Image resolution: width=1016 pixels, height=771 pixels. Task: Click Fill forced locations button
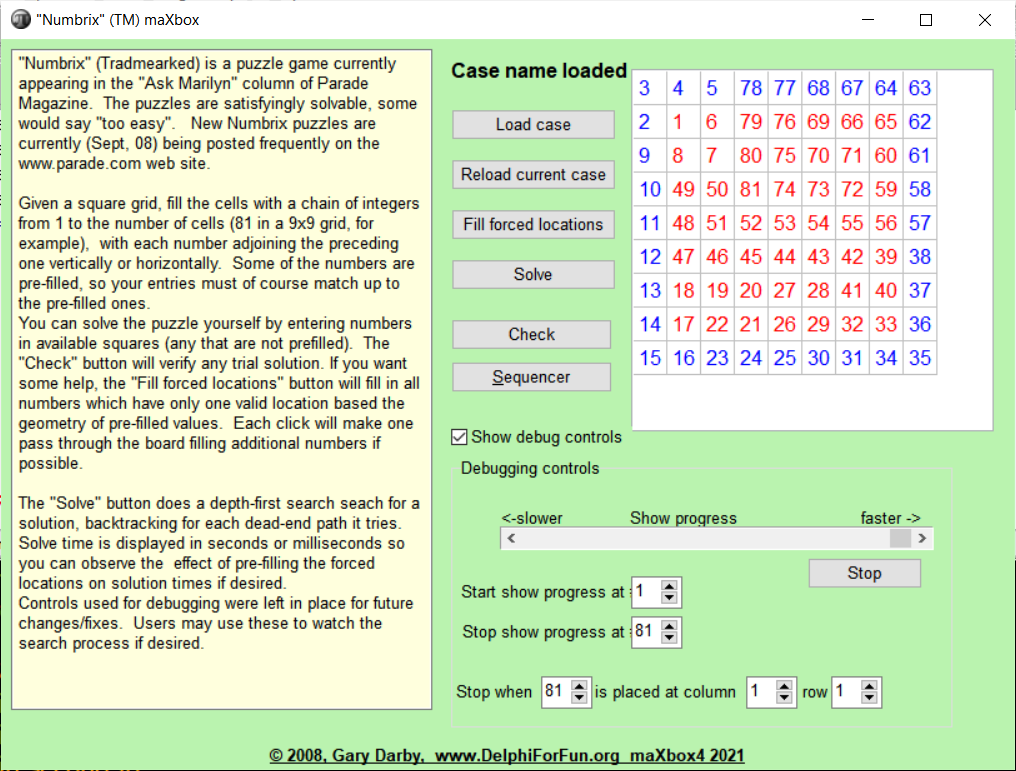pos(533,224)
